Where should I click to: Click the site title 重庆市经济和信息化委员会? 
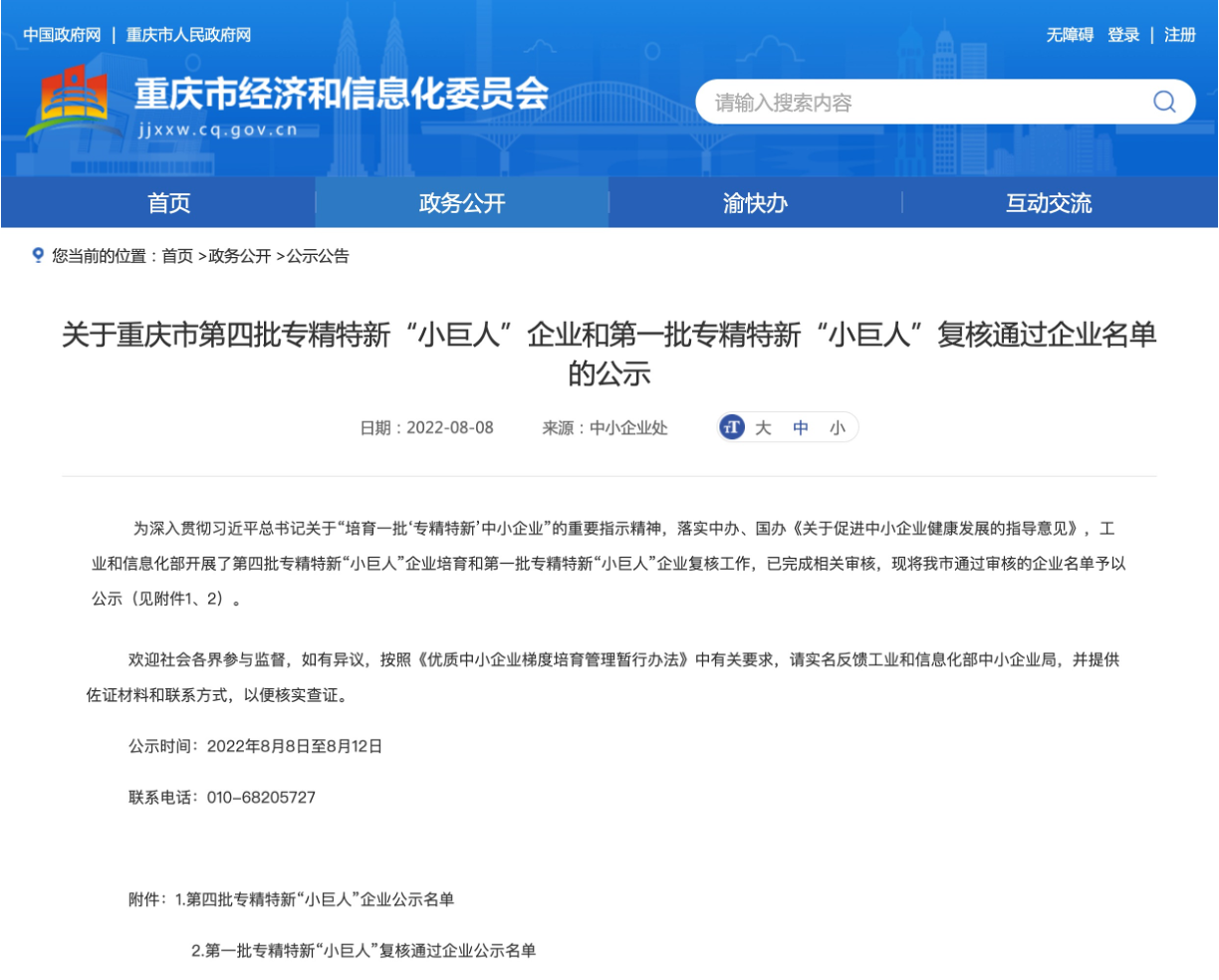point(342,94)
